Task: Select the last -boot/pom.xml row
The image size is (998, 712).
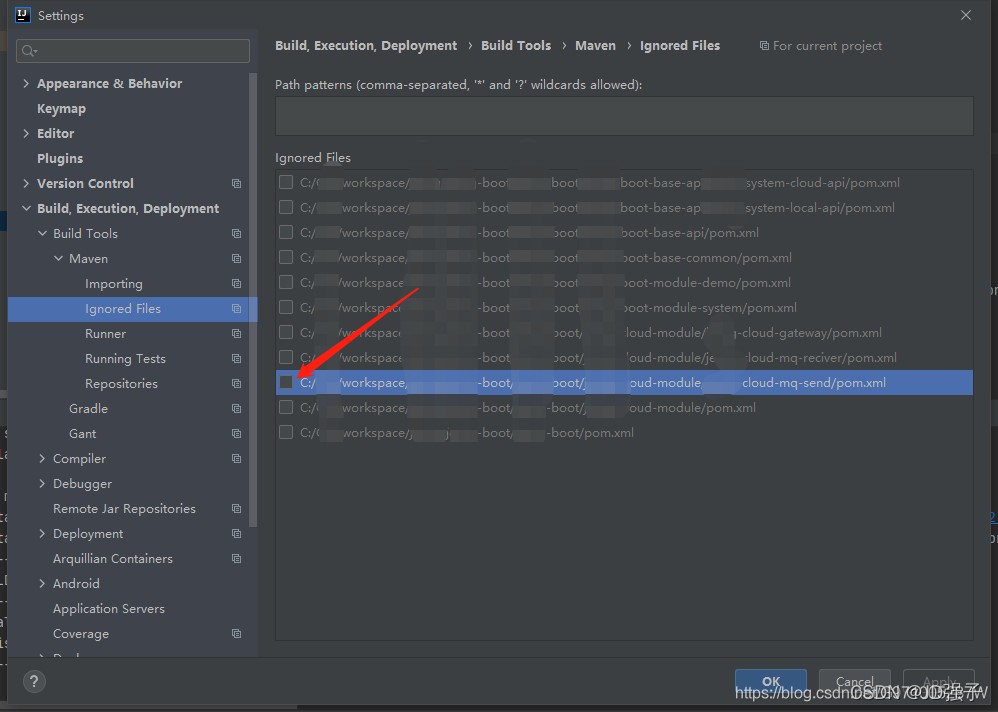Action: pos(624,433)
